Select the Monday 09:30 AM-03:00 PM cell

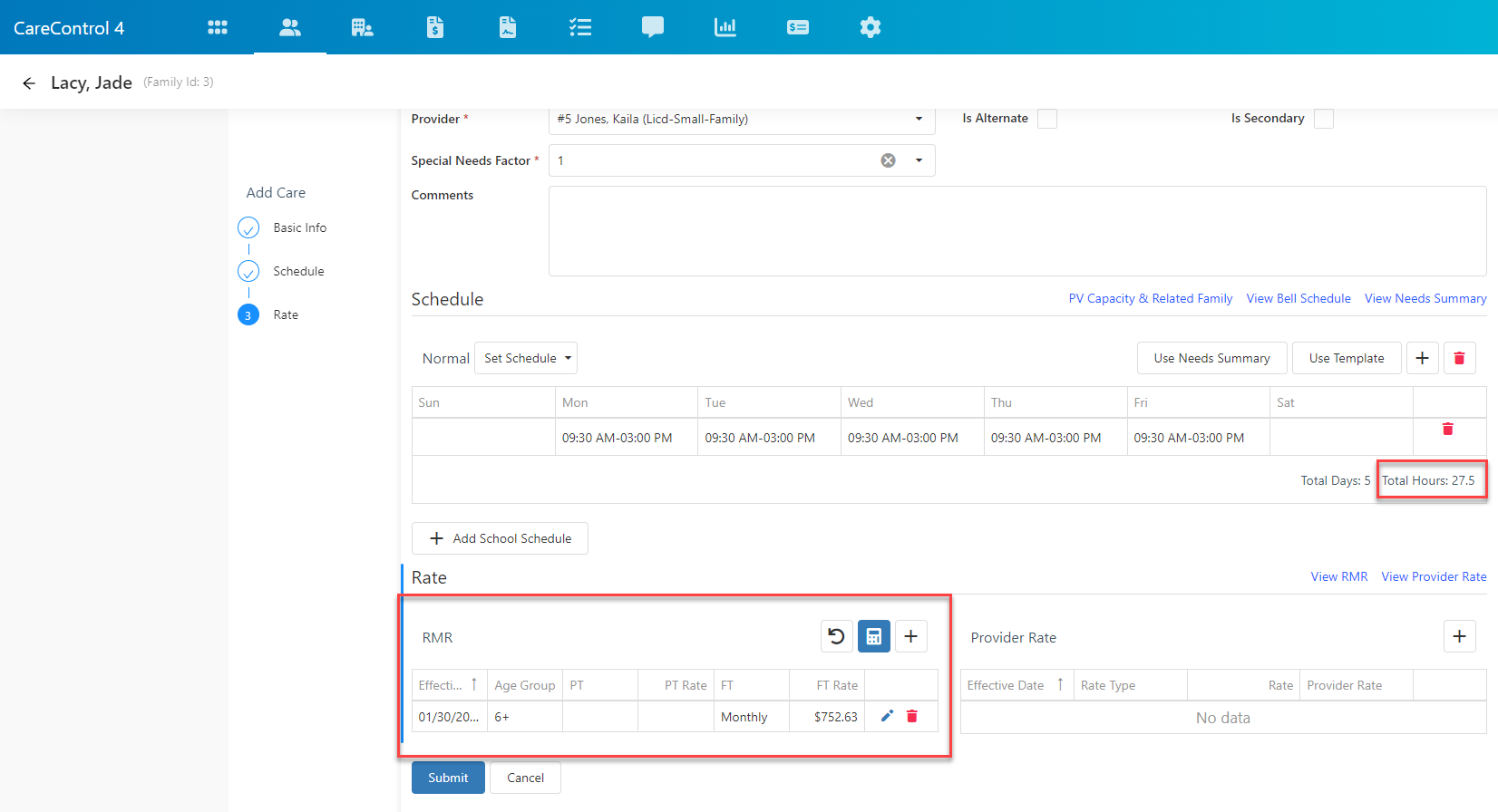point(627,437)
